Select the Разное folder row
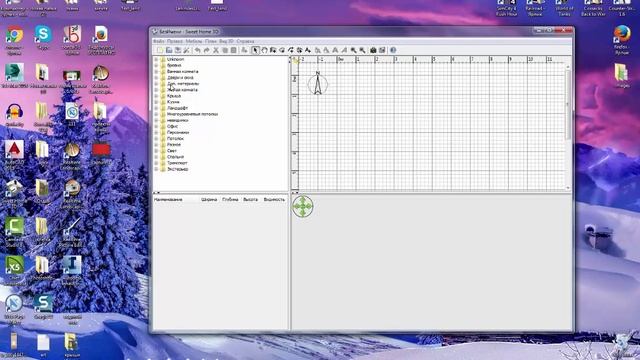This screenshot has width=640, height=360. coord(170,144)
